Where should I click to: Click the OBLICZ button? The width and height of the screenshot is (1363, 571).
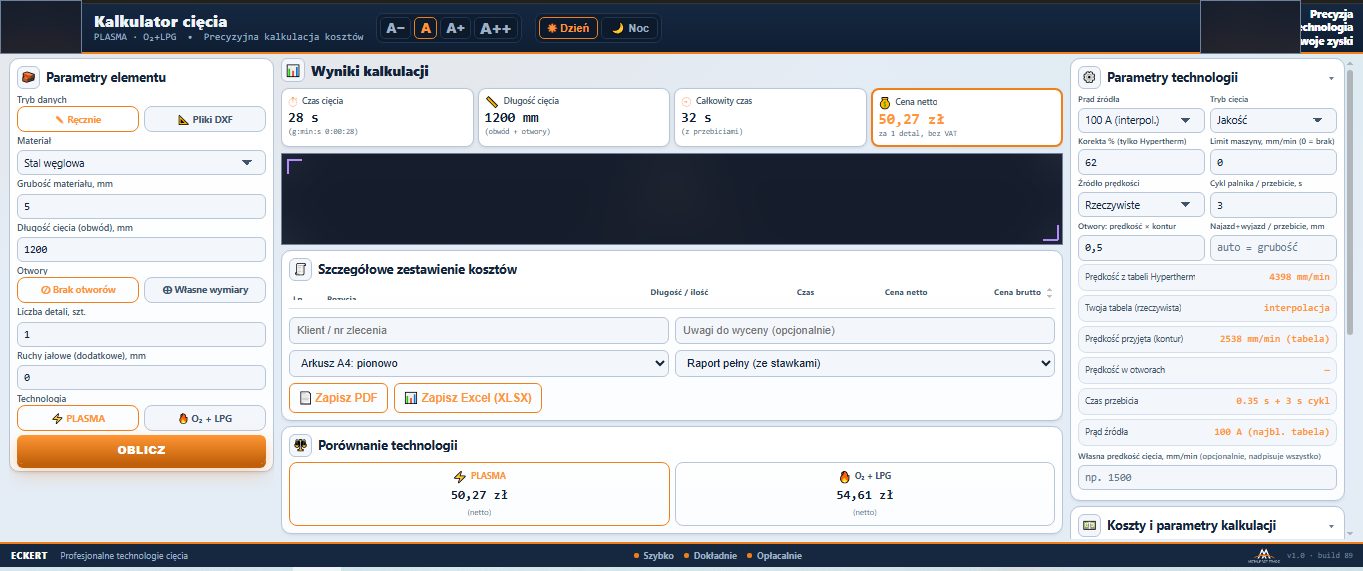pyautogui.click(x=141, y=450)
